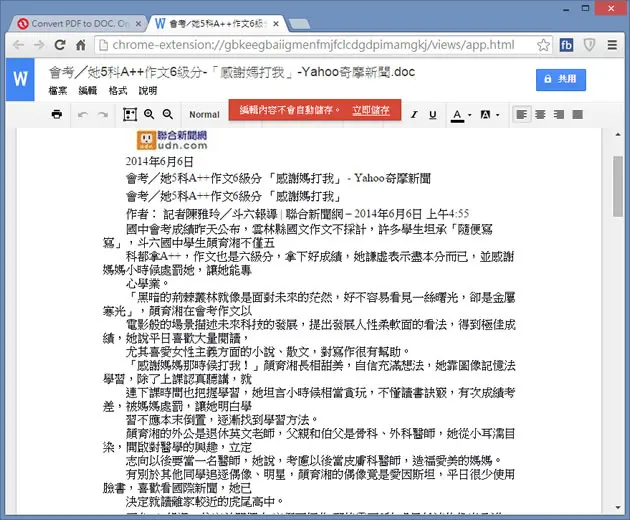Expand the font color dropdown arrow

click(470, 115)
